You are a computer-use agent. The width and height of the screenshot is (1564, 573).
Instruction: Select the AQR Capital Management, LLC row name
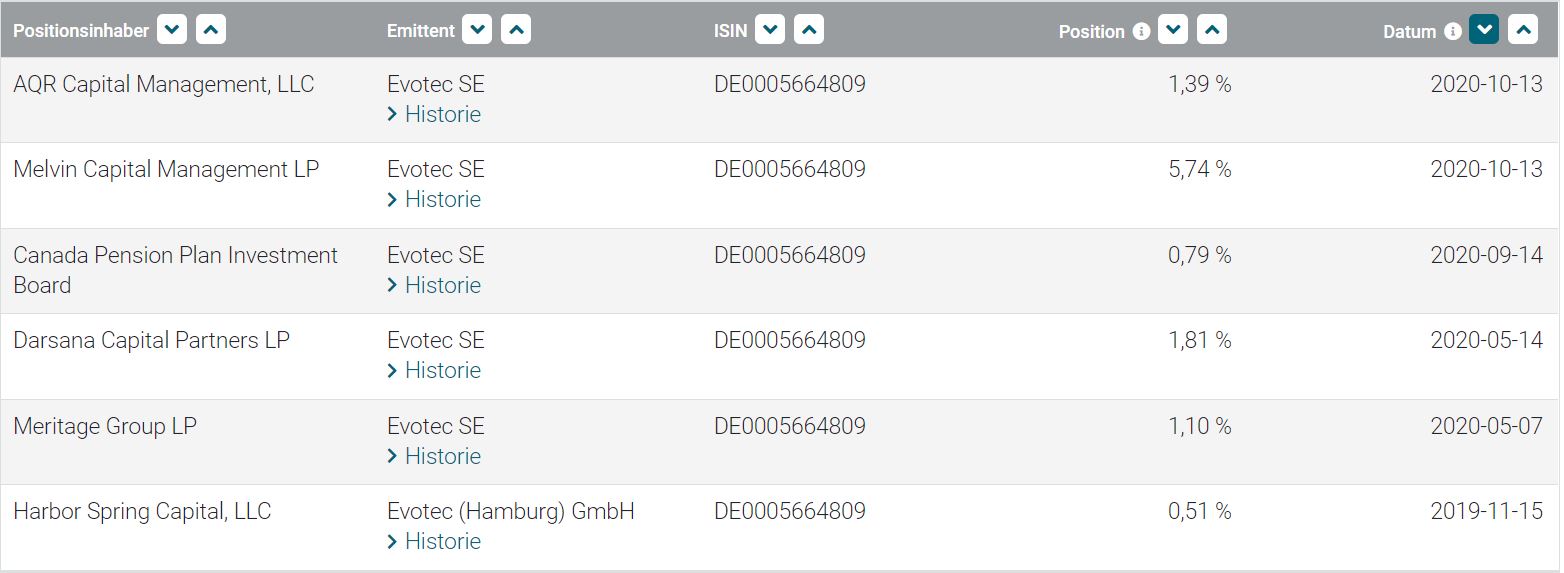163,84
